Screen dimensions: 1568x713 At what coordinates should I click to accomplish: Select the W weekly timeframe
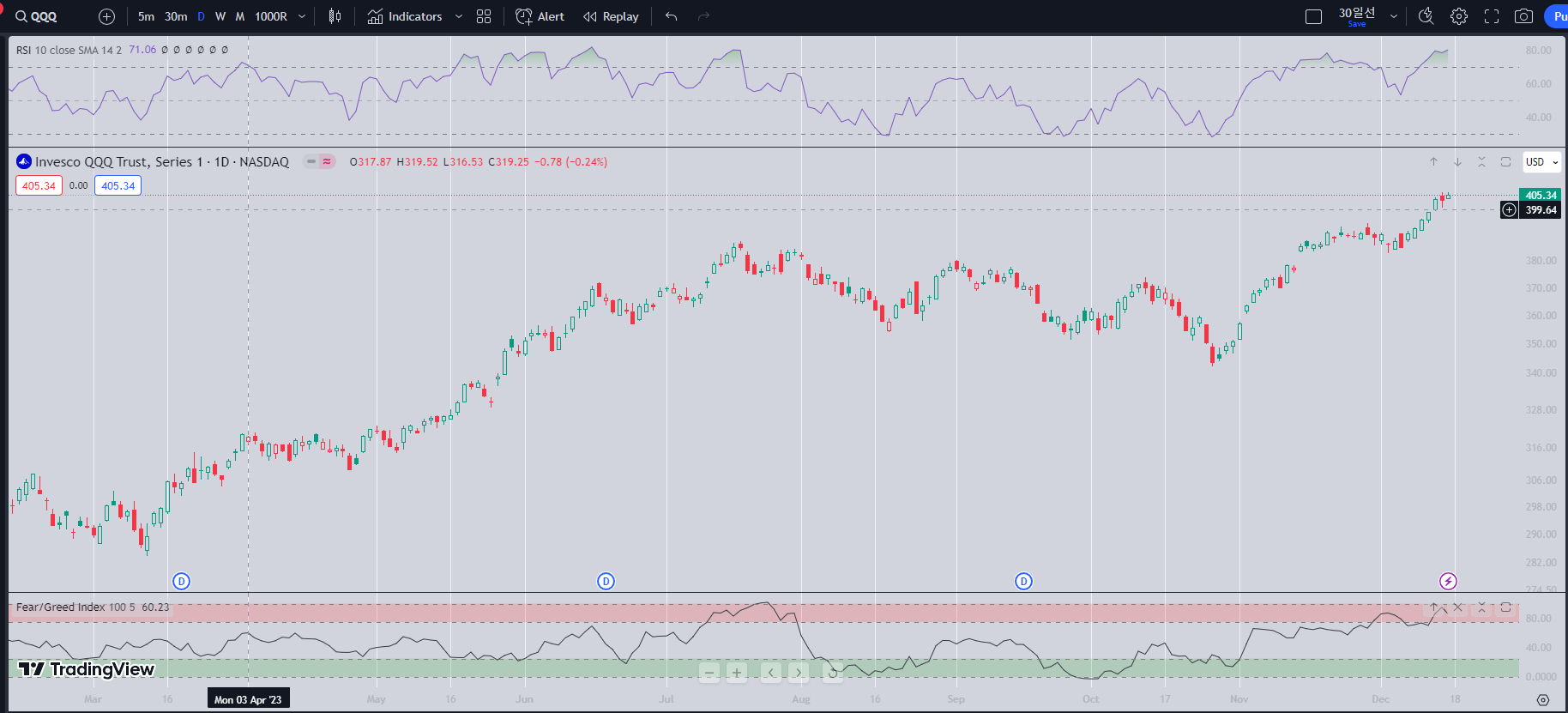[220, 16]
